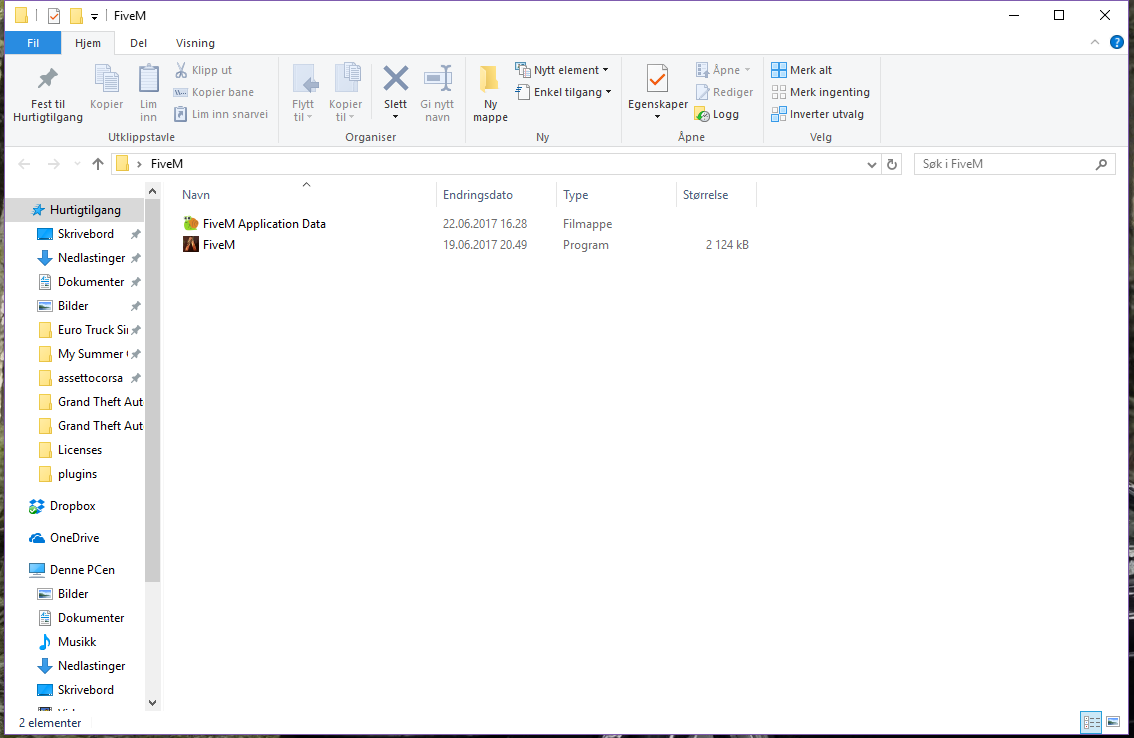
Task: Sort by the Type column header
Action: pos(576,195)
